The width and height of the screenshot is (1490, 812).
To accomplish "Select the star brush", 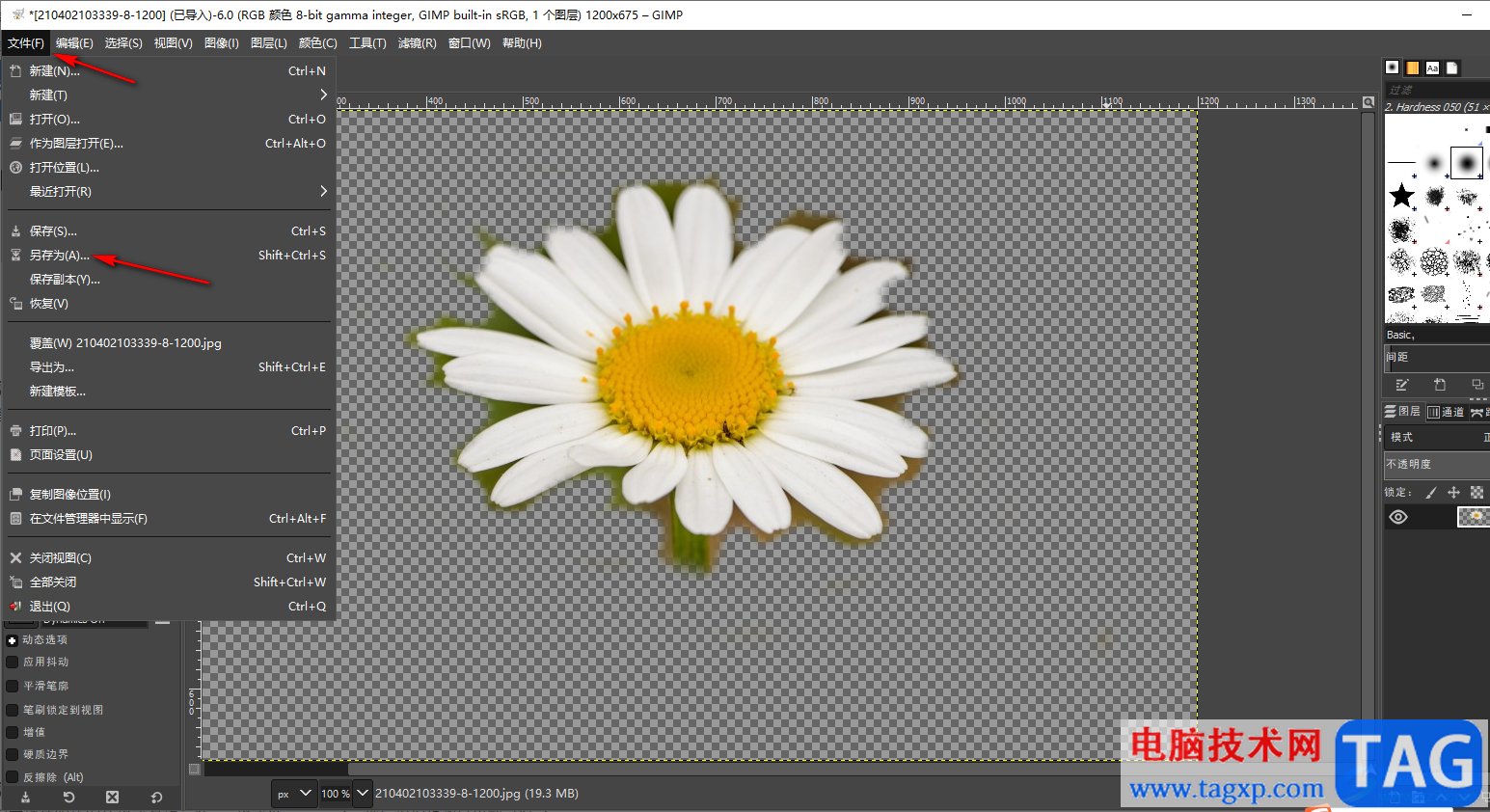I will click(x=1401, y=197).
